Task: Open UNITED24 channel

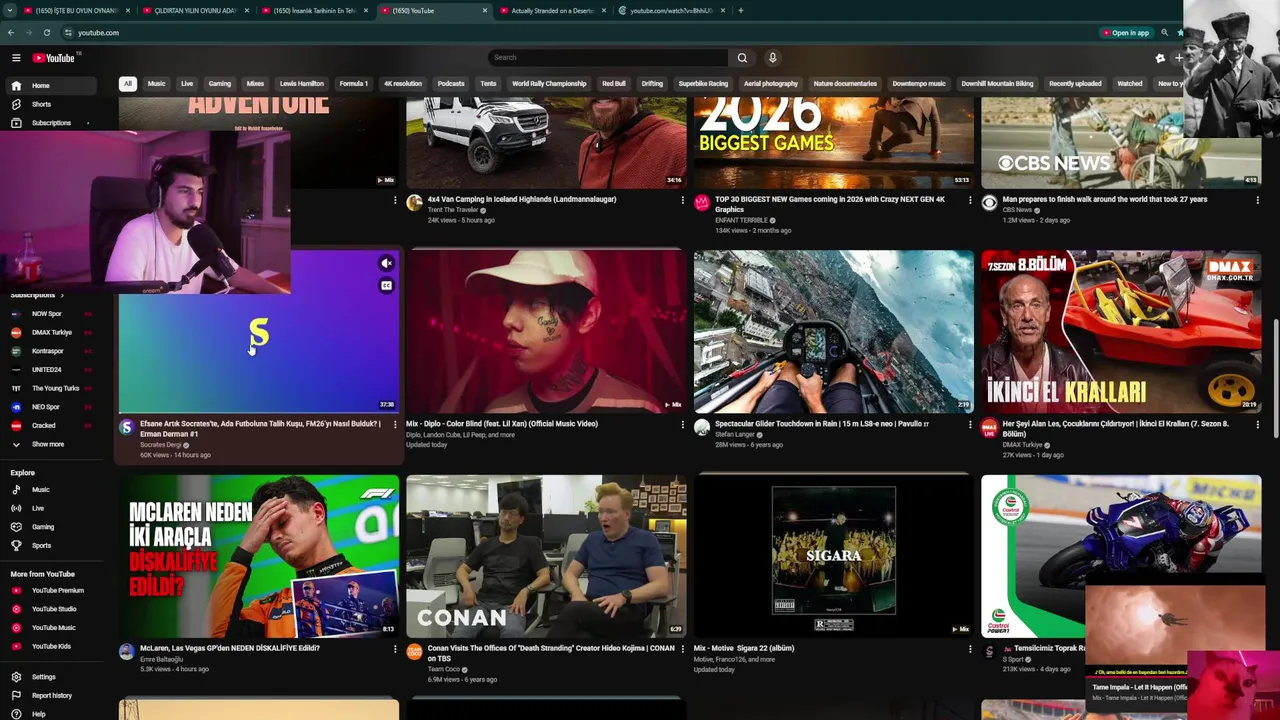Action: pos(47,369)
